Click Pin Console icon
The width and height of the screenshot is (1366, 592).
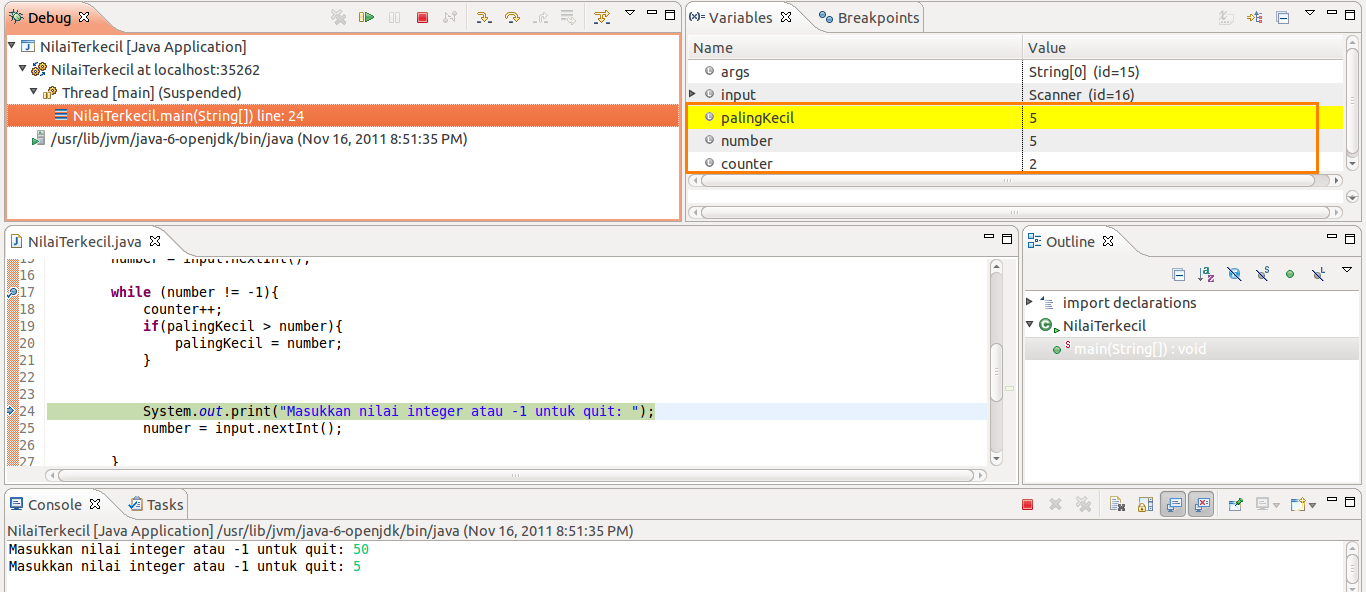pyautogui.click(x=1236, y=505)
